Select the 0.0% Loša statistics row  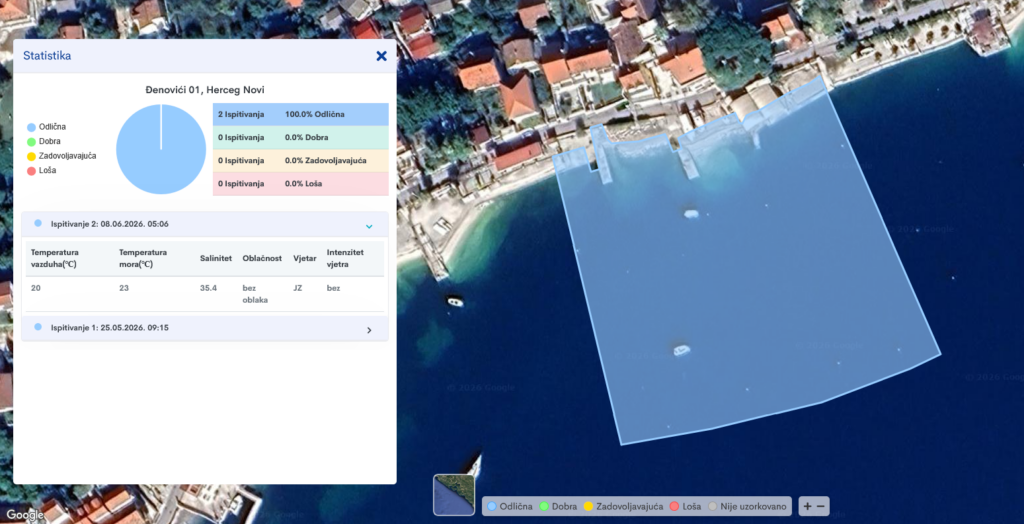click(300, 184)
